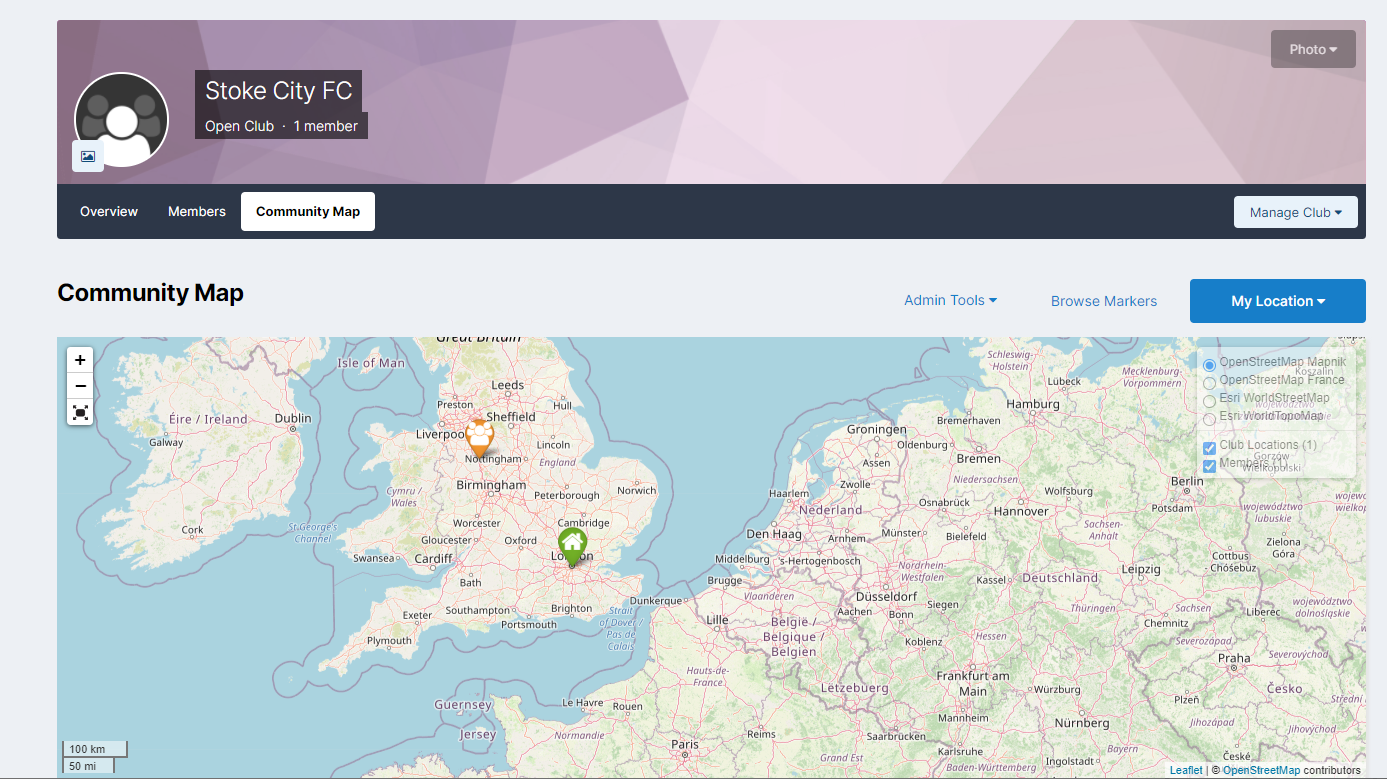This screenshot has height=779, width=1387.
Task: Expand the Manage Club dropdown
Action: tap(1295, 212)
